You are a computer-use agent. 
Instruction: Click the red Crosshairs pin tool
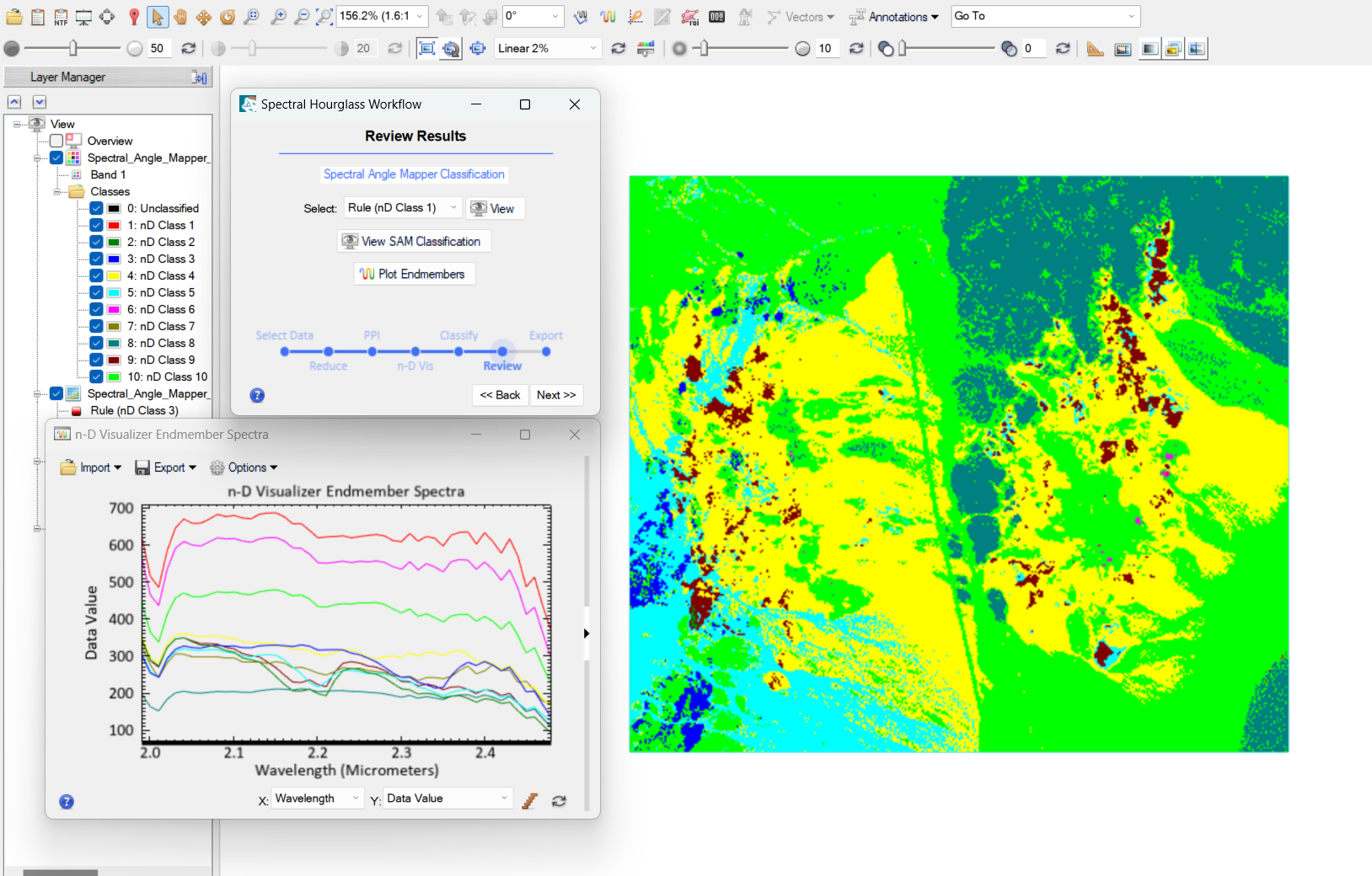pos(133,17)
